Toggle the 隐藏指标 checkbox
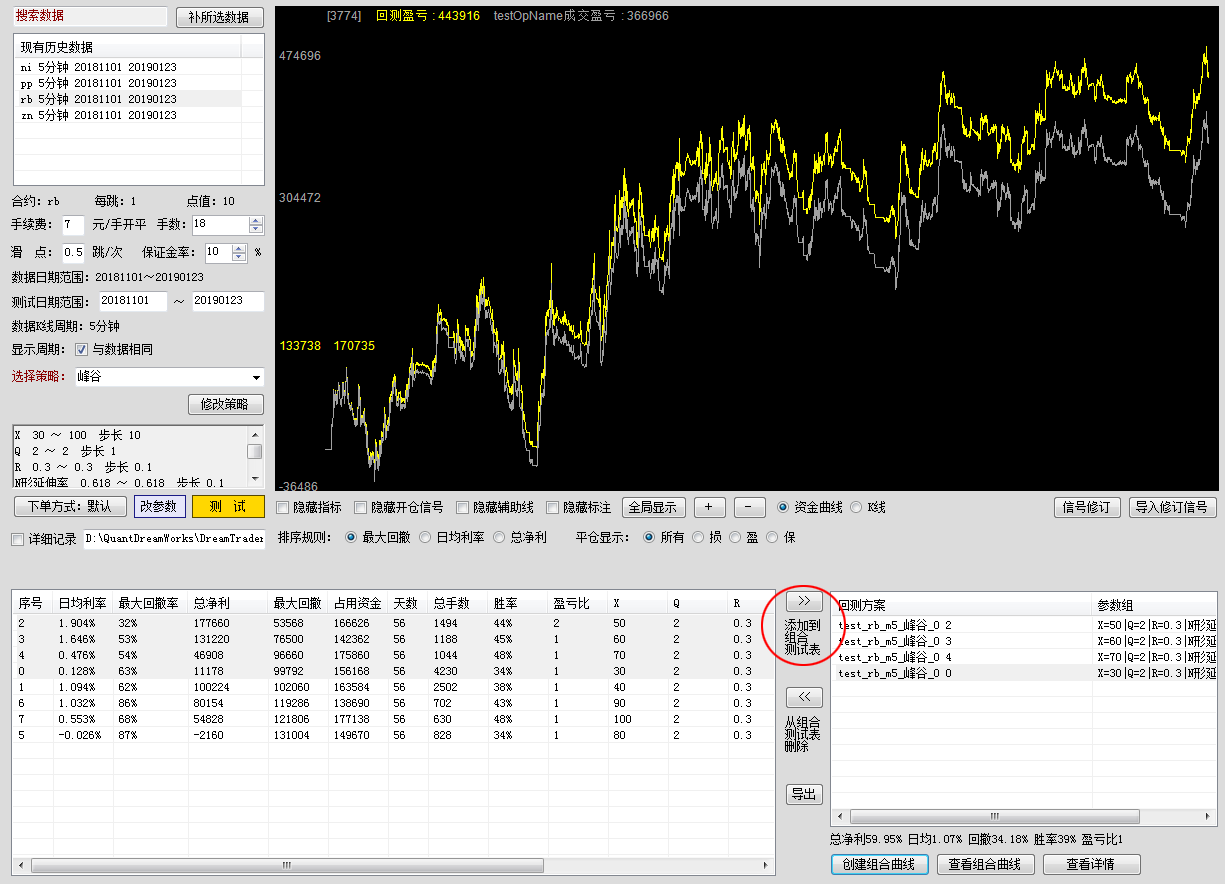 [283, 508]
